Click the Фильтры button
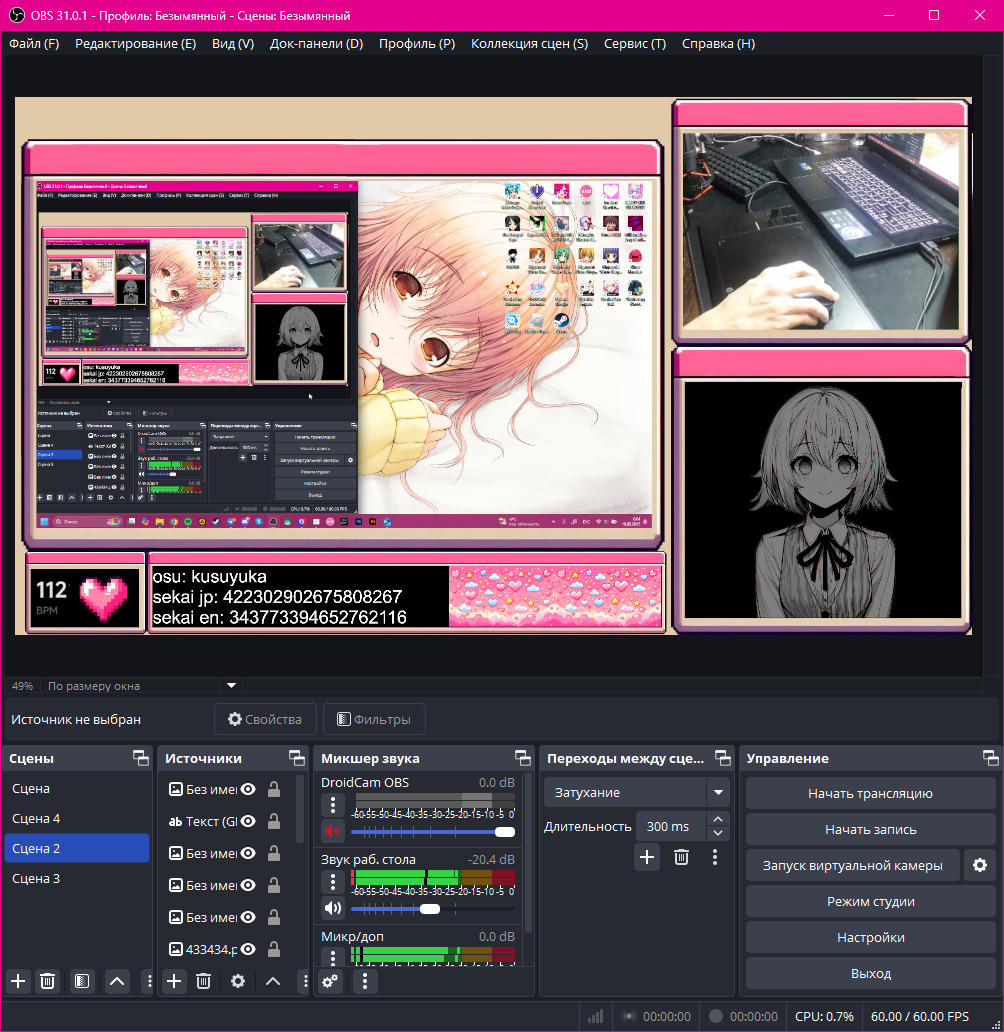This screenshot has height=1032, width=1004. pyautogui.click(x=374, y=719)
